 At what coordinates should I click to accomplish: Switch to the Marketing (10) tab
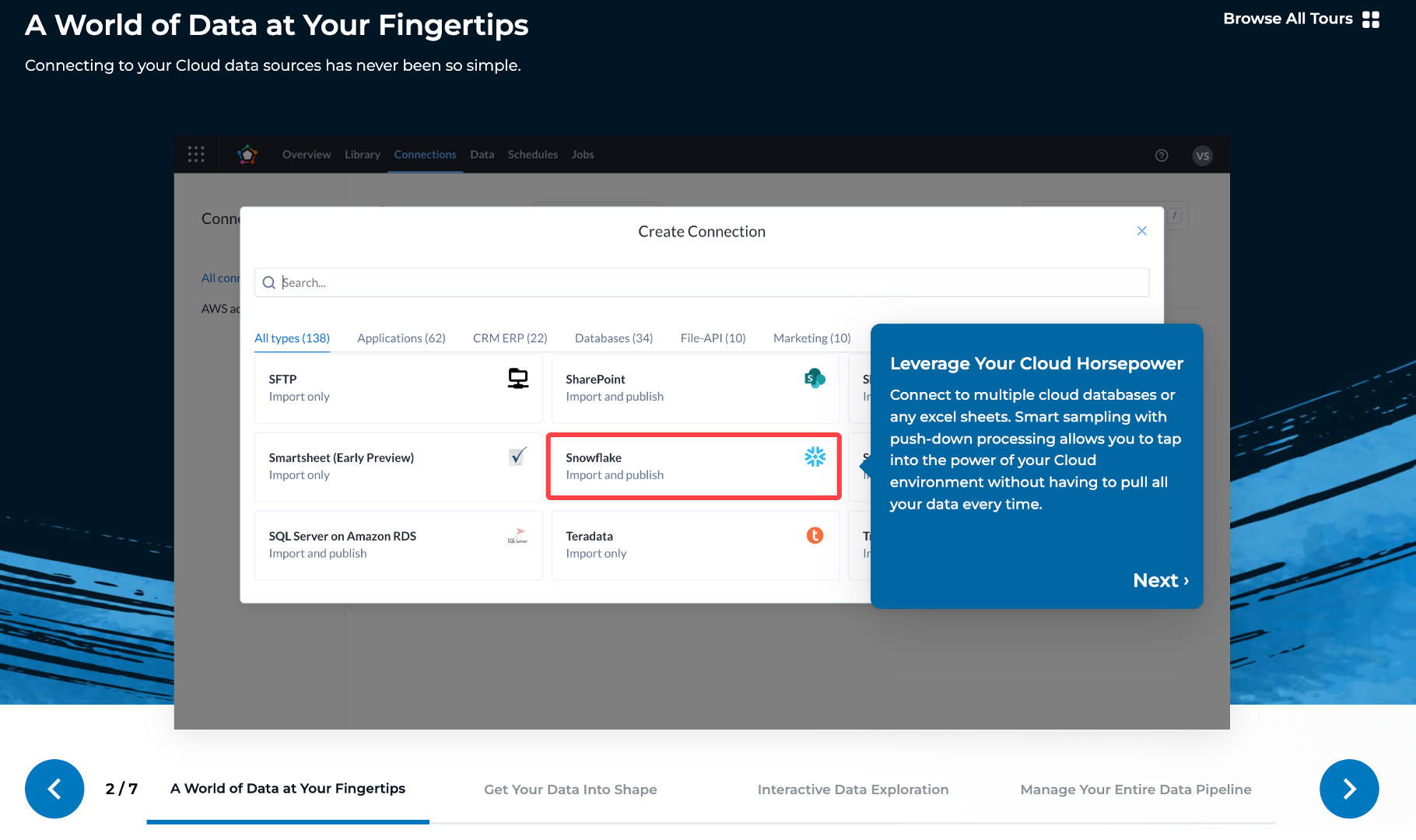point(811,338)
